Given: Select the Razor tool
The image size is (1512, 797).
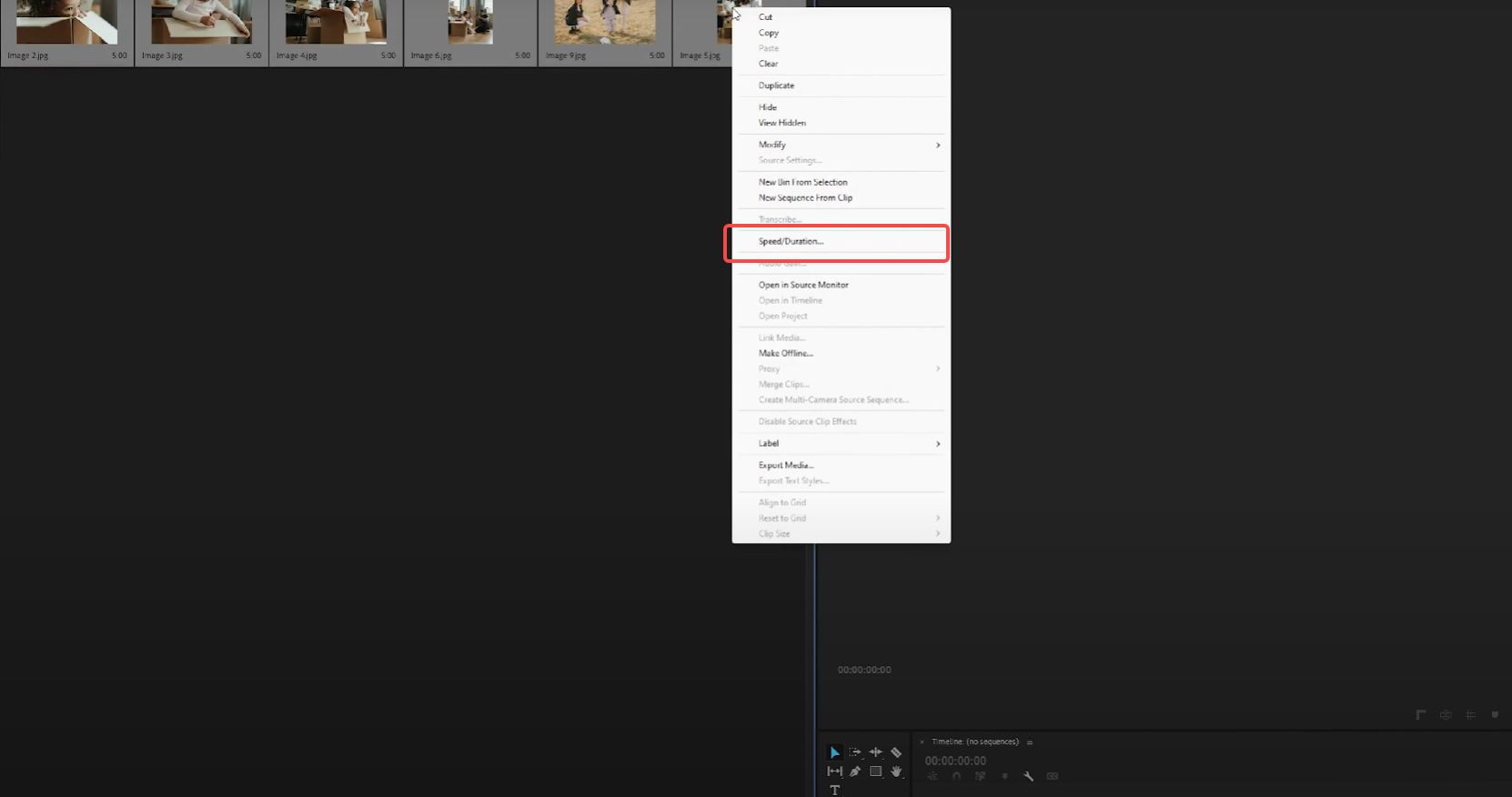Looking at the screenshot, I should [896, 752].
